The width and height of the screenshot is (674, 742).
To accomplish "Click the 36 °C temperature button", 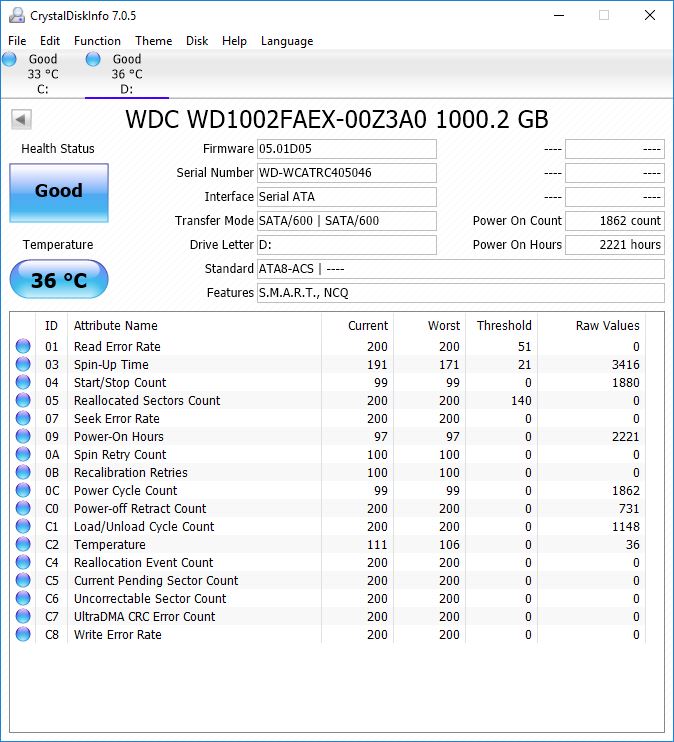I will coord(59,280).
